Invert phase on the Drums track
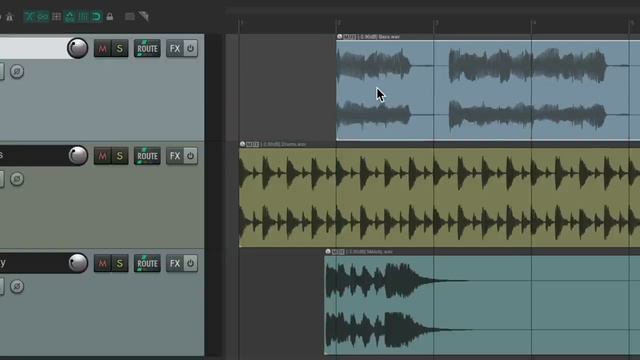The height and width of the screenshot is (360, 640). tap(17, 179)
